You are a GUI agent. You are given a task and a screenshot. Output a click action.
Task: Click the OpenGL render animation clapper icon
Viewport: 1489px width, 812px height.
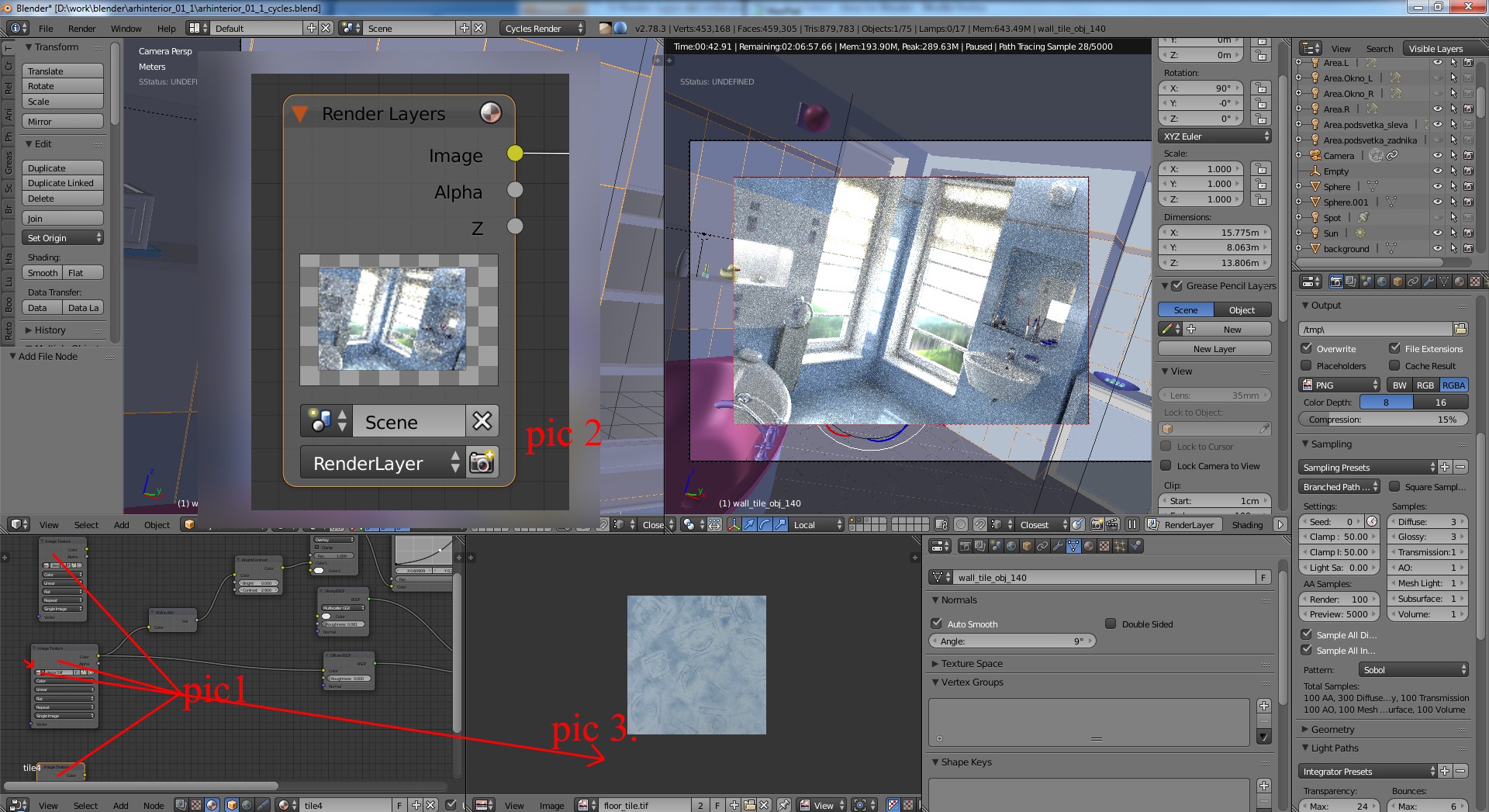1112,524
